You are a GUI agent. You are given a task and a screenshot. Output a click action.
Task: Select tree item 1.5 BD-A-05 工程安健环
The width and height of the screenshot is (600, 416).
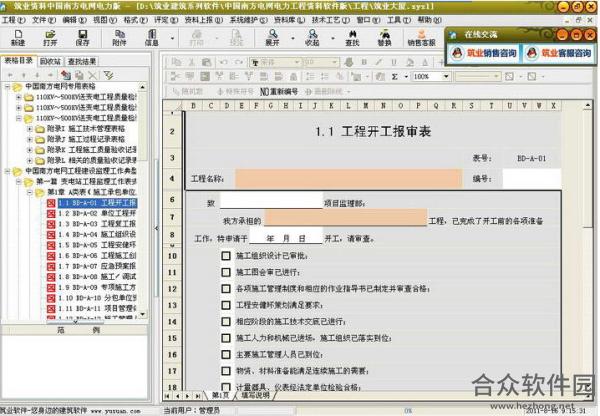point(97,245)
